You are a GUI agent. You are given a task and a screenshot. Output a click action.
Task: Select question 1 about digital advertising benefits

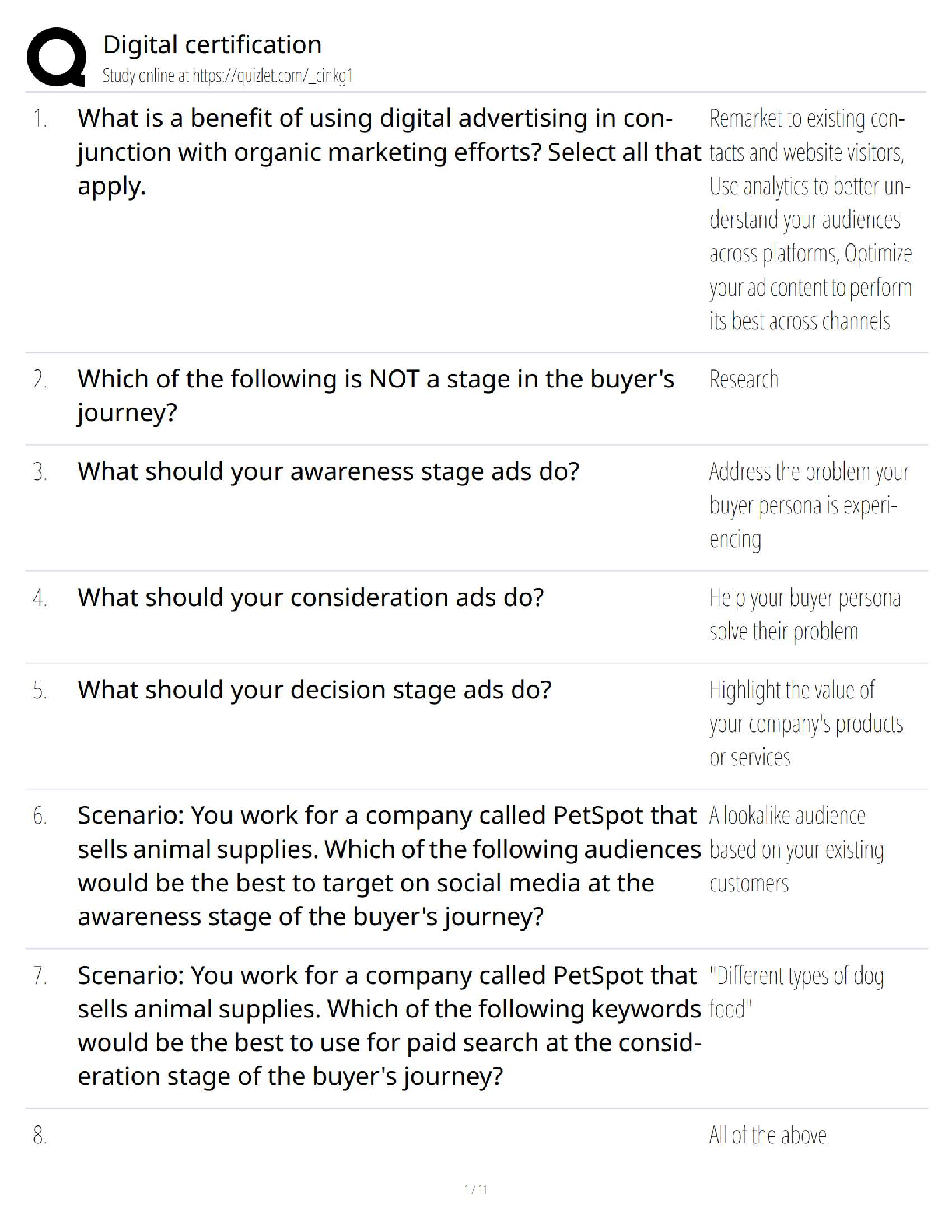pos(388,152)
